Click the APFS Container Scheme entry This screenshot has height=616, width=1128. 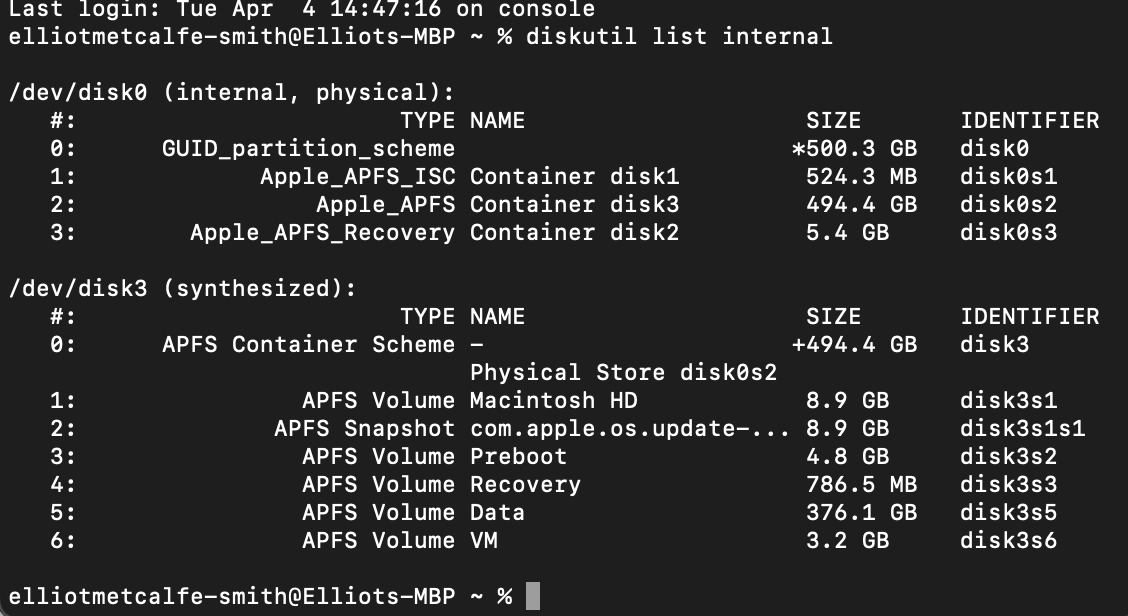[308, 345]
